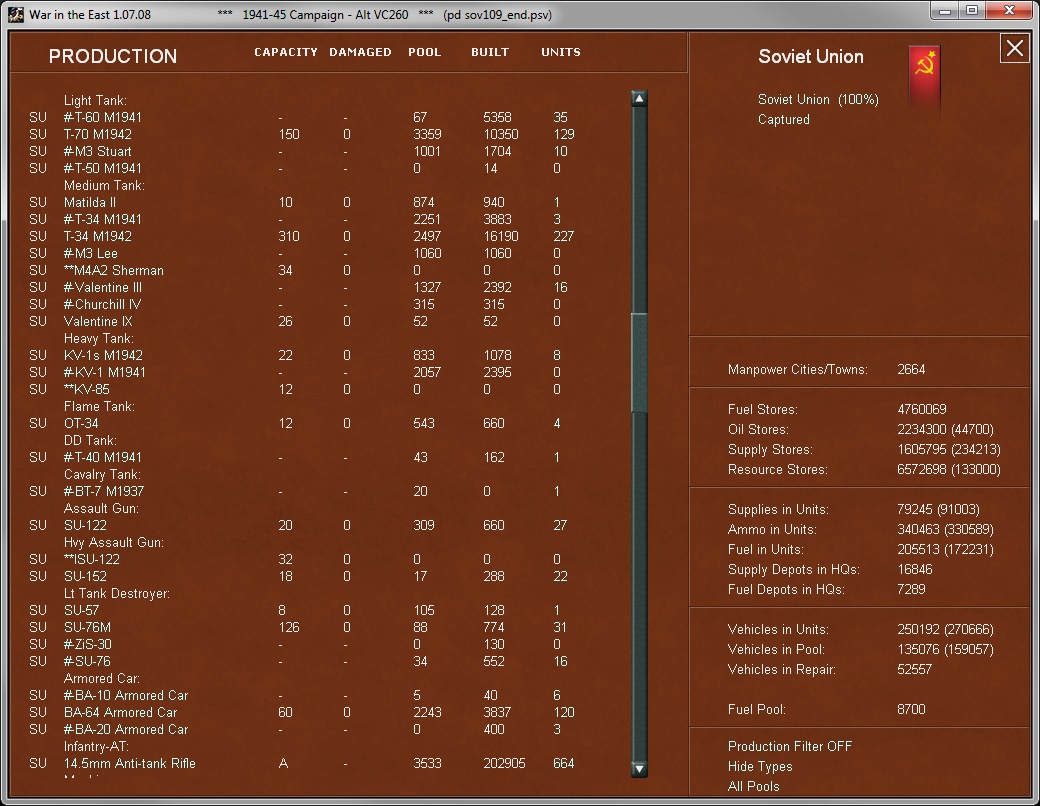Viewport: 1040px width, 806px height.
Task: Toggle Production Filter OFF
Action: 789,746
